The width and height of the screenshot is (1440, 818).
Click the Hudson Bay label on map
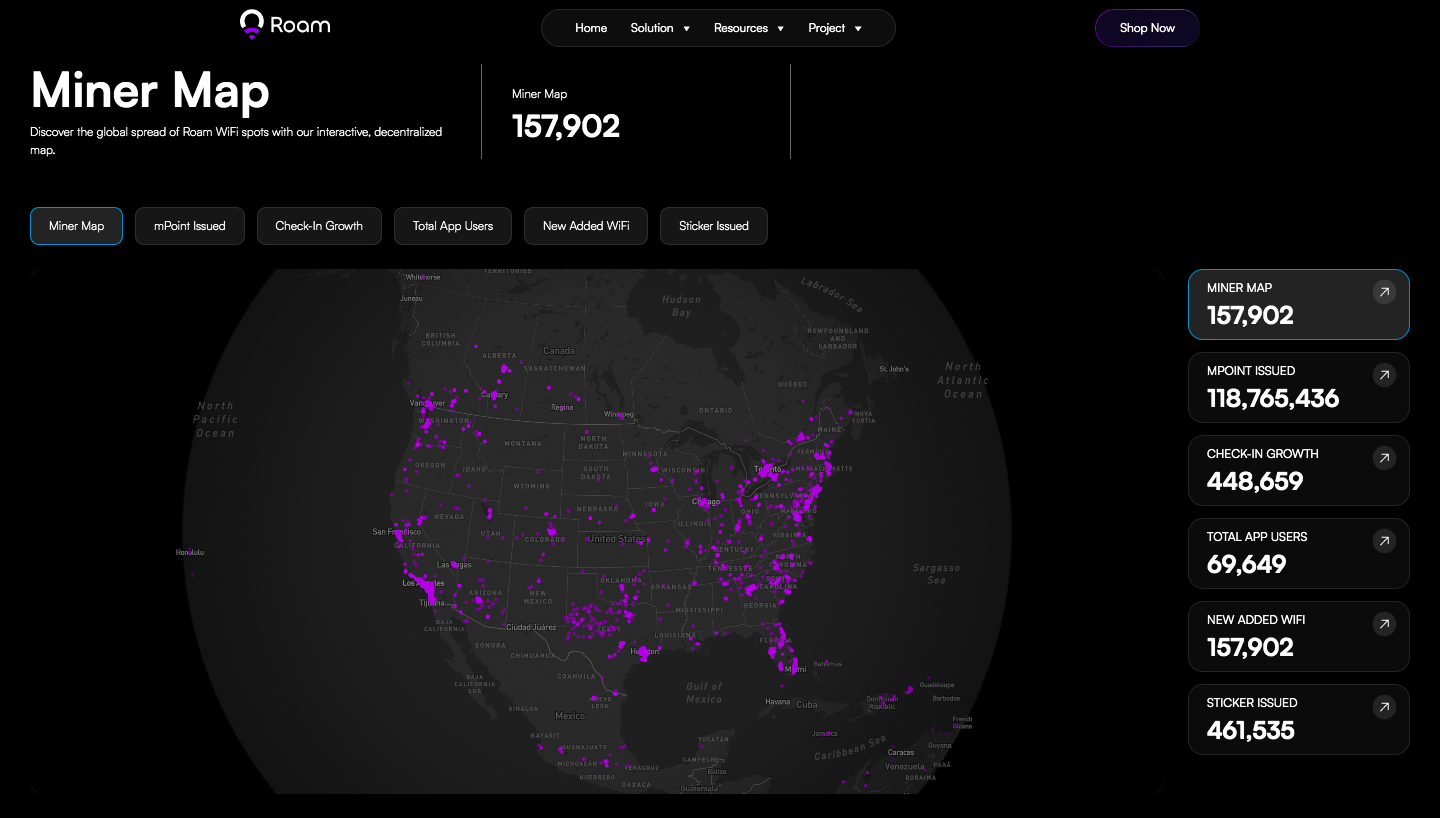(x=681, y=306)
